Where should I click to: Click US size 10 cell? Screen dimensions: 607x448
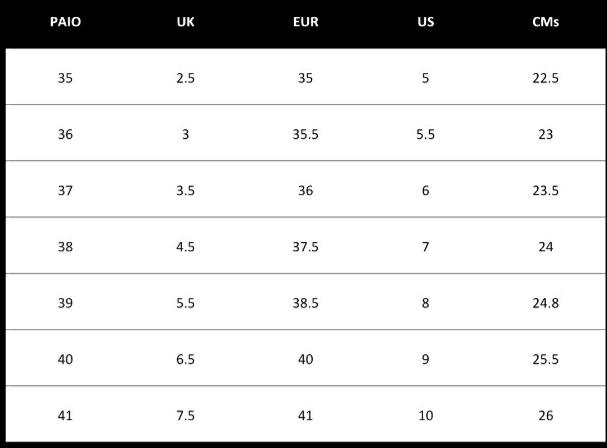click(x=425, y=415)
